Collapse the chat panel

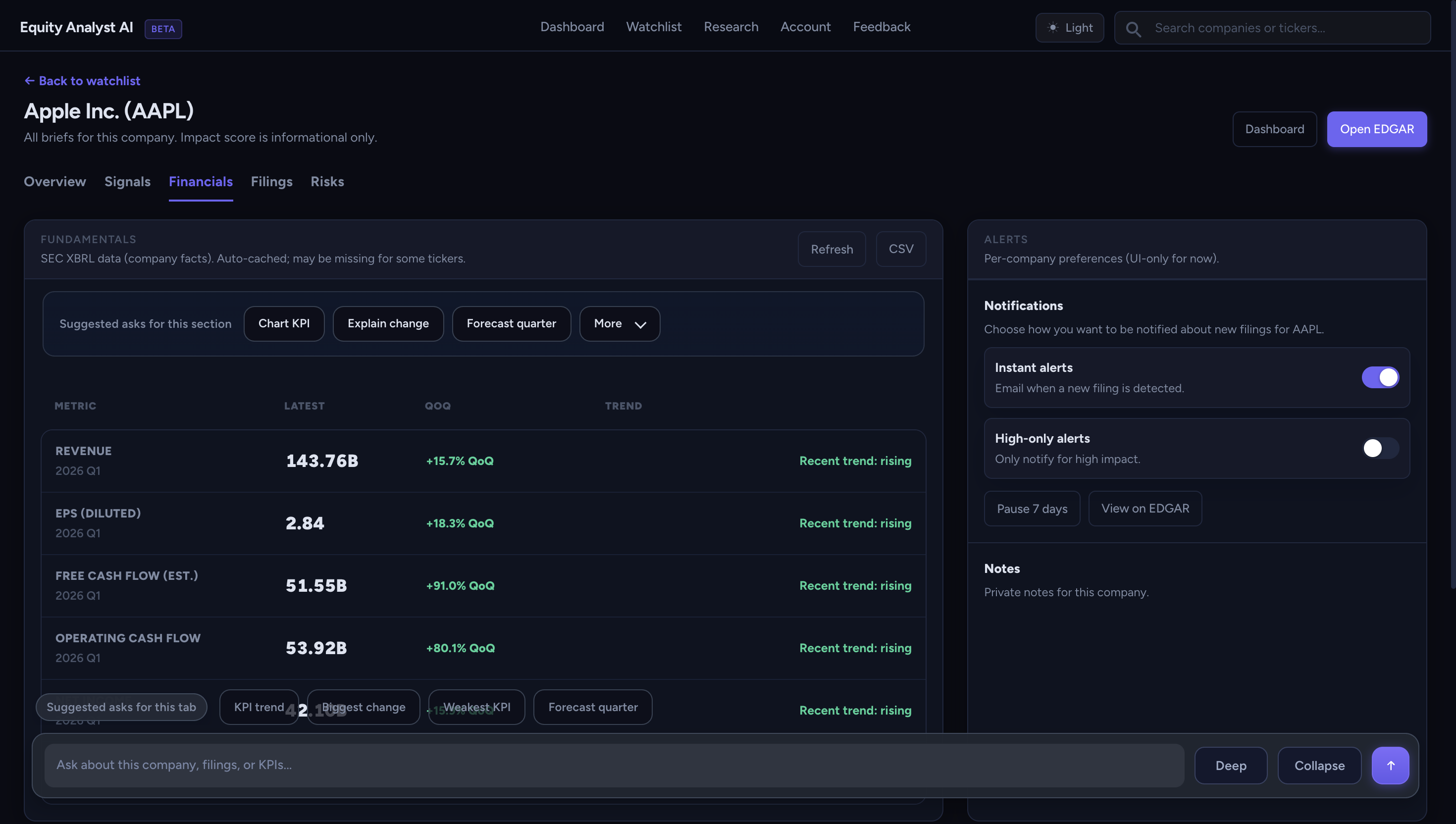click(1319, 765)
